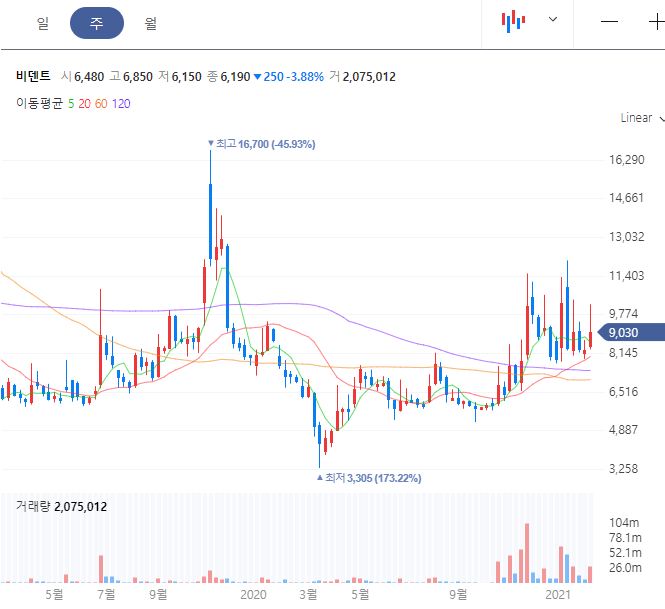Click volume axis label 104m
Viewport: 665px width, 609px height.
(624, 523)
